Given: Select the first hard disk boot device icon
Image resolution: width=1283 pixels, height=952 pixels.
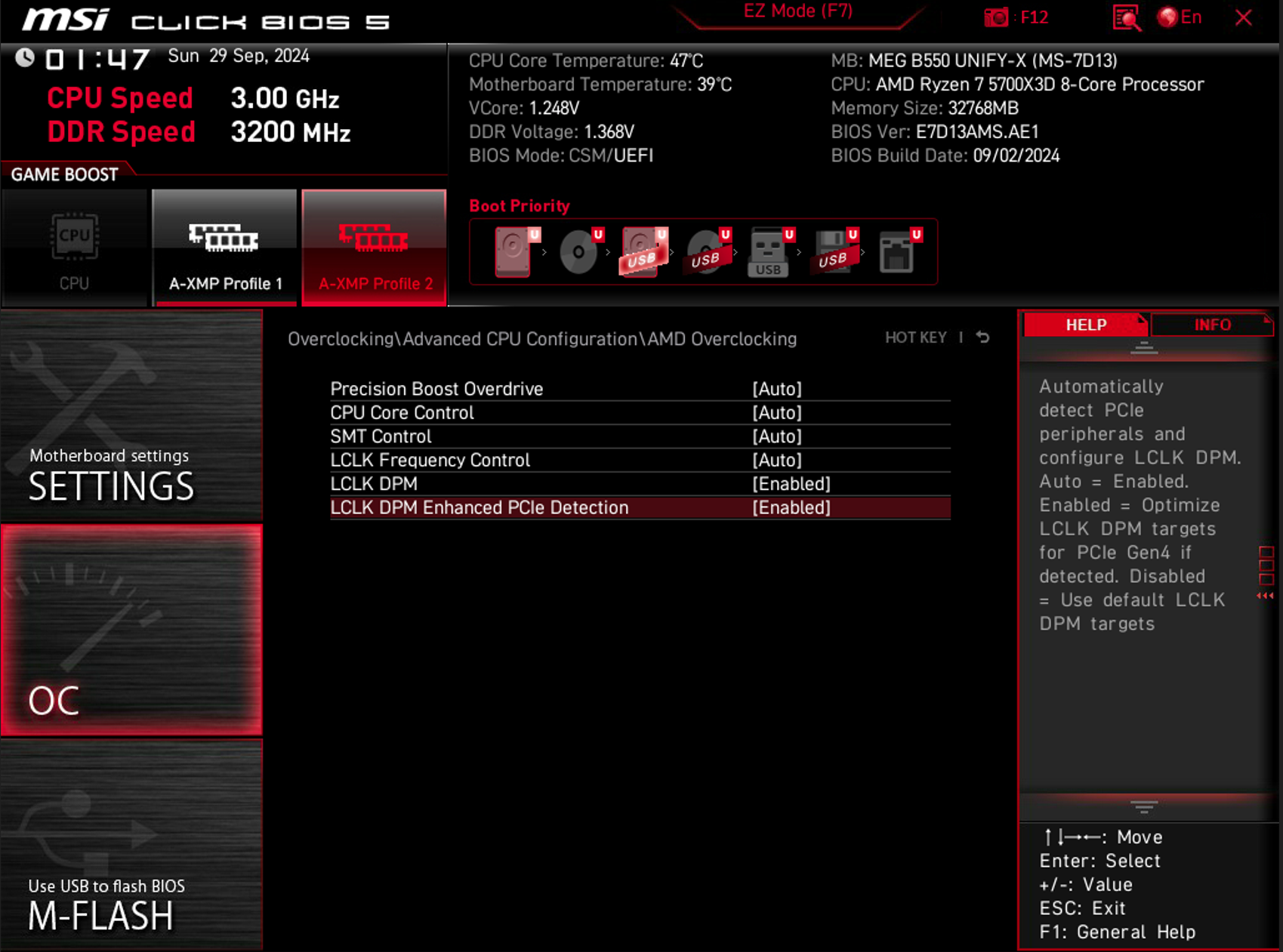Looking at the screenshot, I should pos(517,252).
